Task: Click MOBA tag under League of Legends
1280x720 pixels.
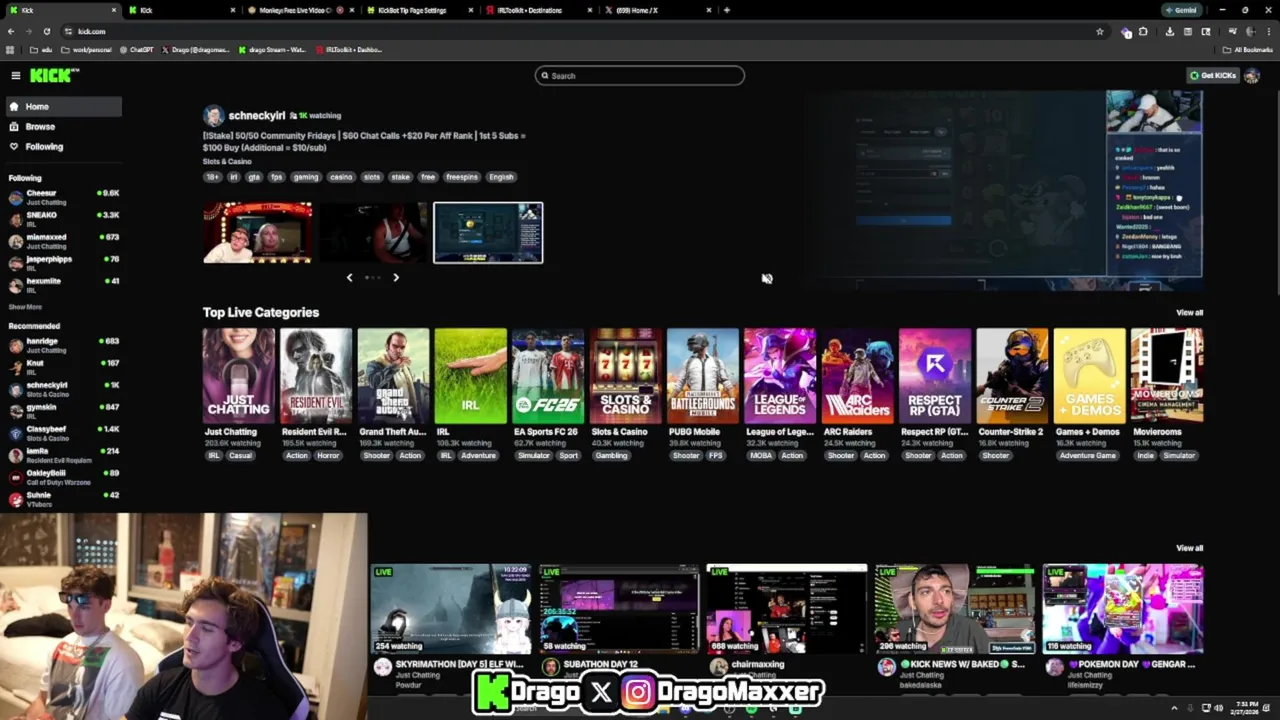Action: 760,456
